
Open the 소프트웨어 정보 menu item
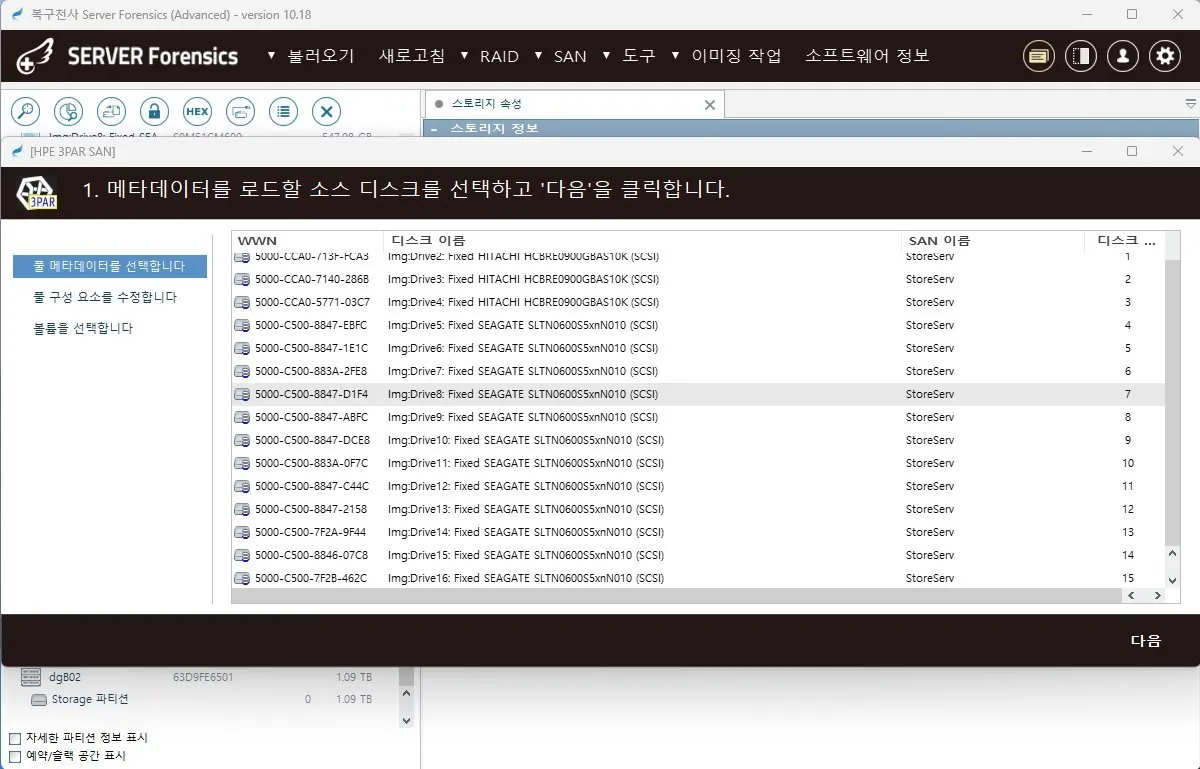867,56
